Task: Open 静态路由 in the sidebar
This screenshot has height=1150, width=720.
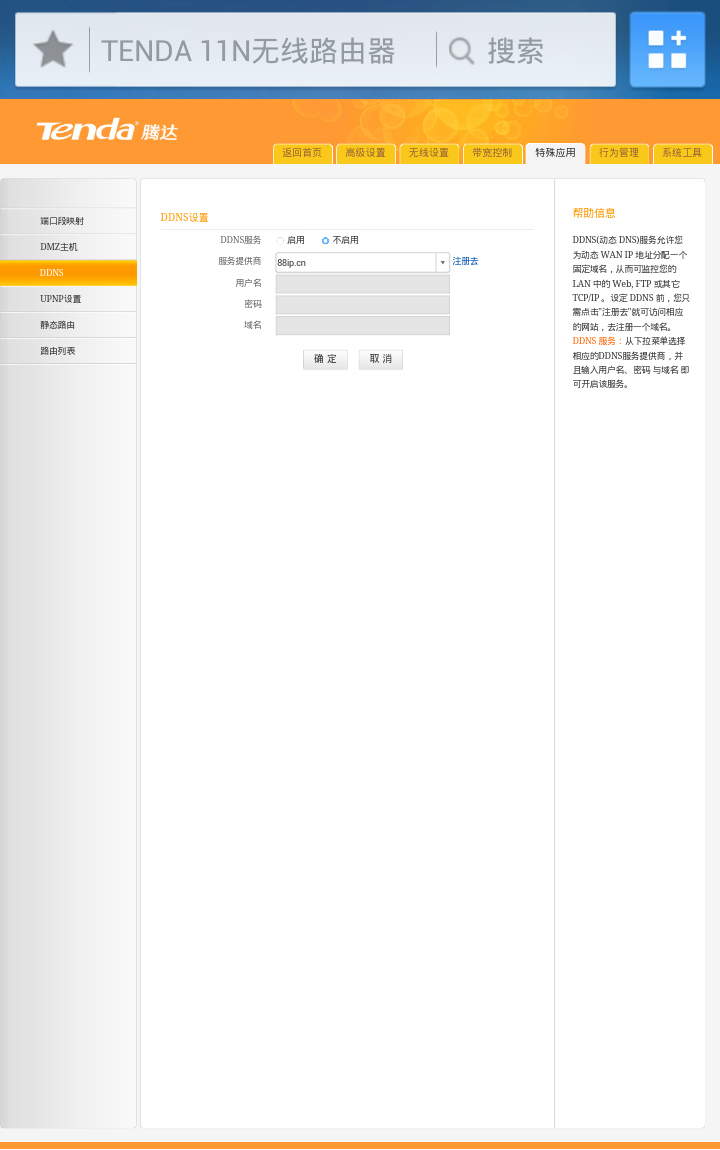Action: coord(68,325)
